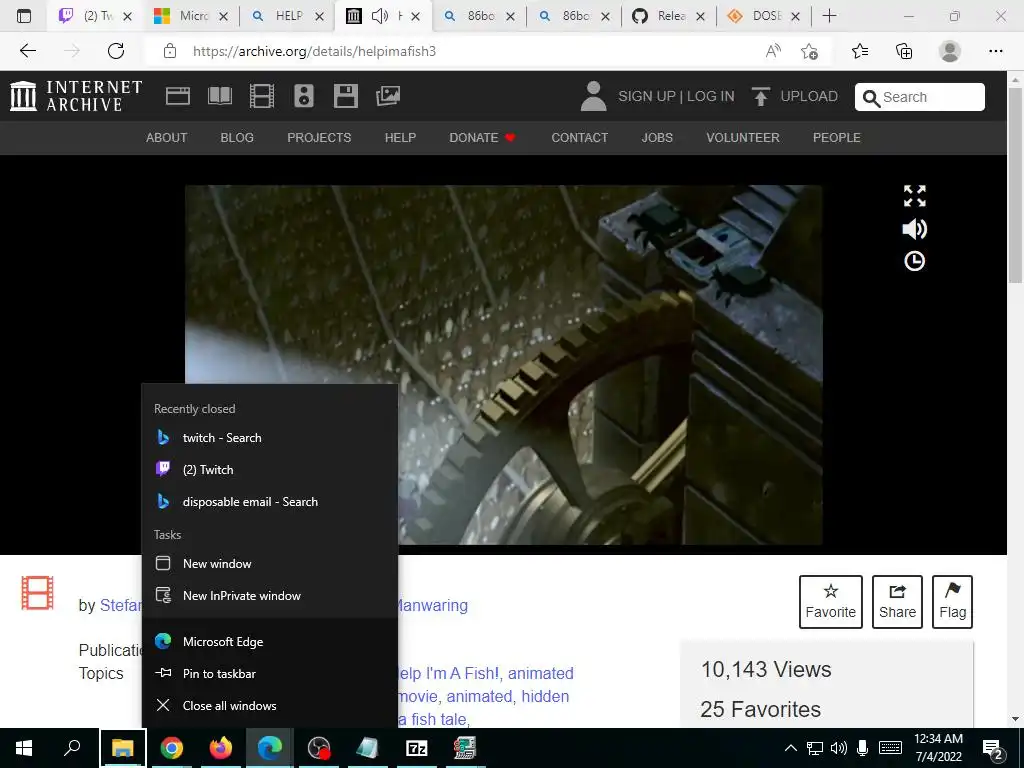Click the user avatar silhouette icon

click(x=593, y=96)
